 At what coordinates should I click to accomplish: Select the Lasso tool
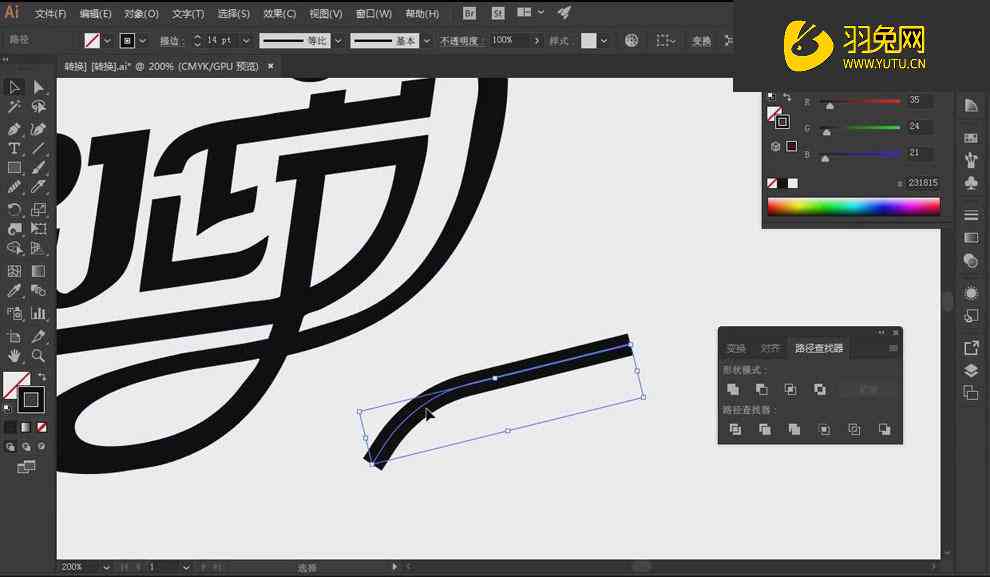pyautogui.click(x=38, y=107)
